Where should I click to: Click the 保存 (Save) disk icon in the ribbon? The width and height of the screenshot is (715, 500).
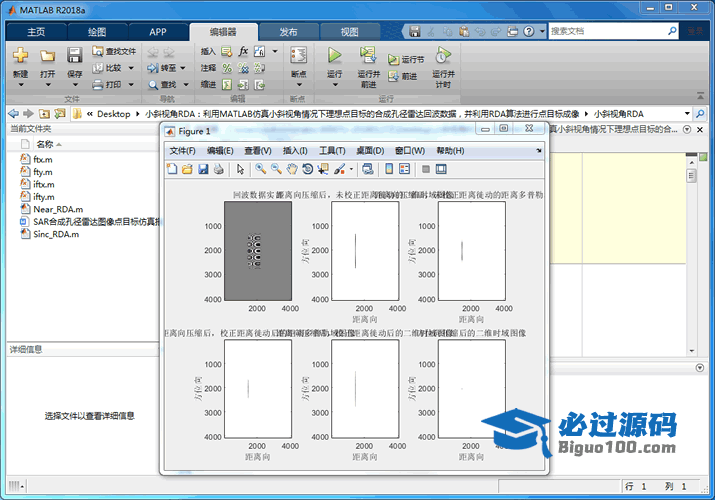tap(74, 55)
